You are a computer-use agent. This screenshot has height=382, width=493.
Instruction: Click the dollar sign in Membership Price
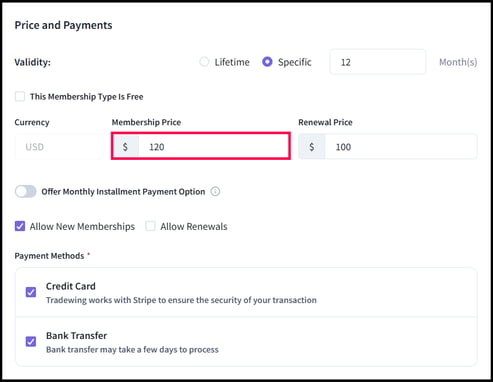pyautogui.click(x=125, y=147)
